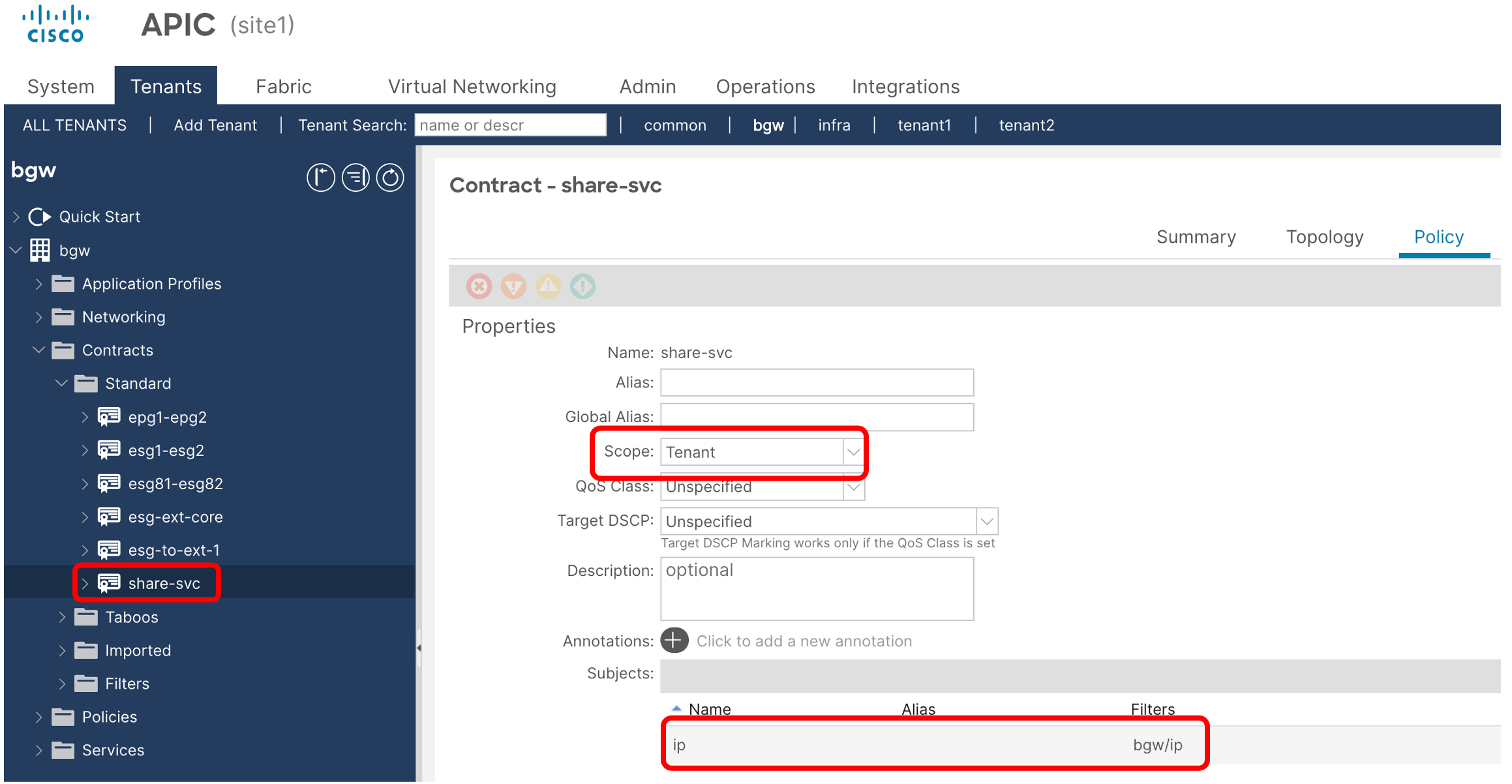Open the Target DSCP dropdown

(987, 521)
